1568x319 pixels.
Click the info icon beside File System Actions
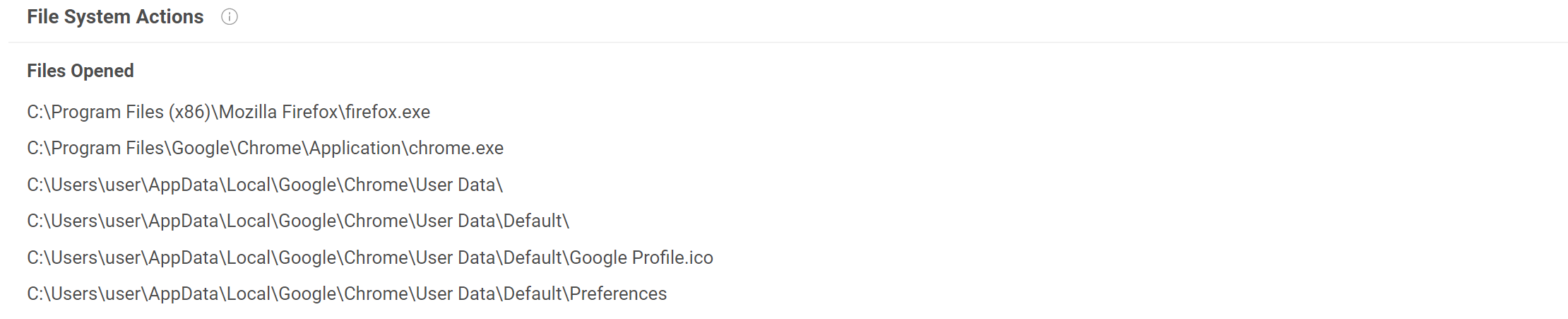coord(230,17)
